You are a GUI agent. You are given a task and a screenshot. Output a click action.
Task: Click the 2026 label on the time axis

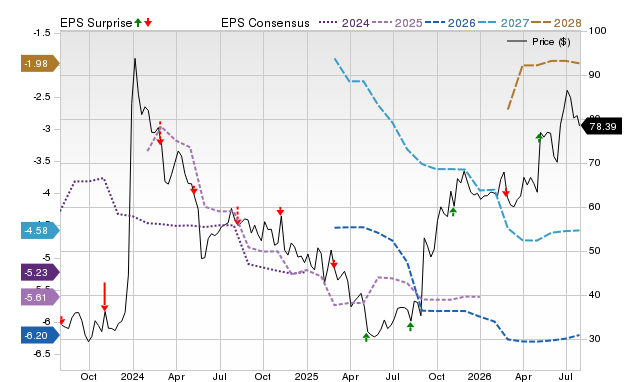[x=479, y=376]
